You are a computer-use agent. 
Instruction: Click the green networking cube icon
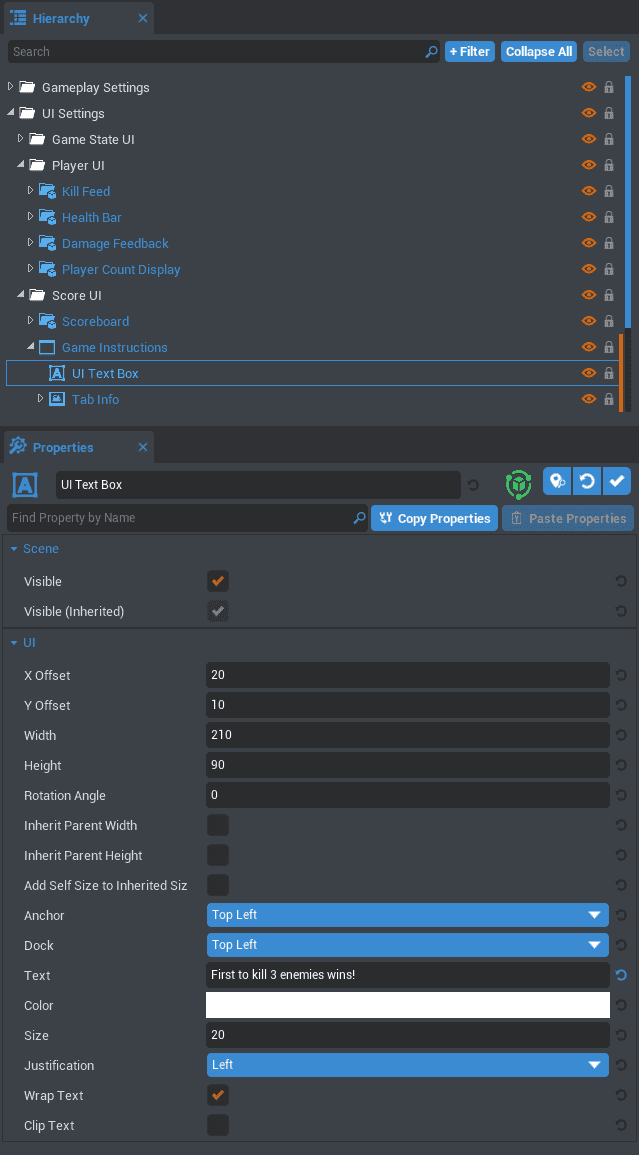tap(518, 484)
